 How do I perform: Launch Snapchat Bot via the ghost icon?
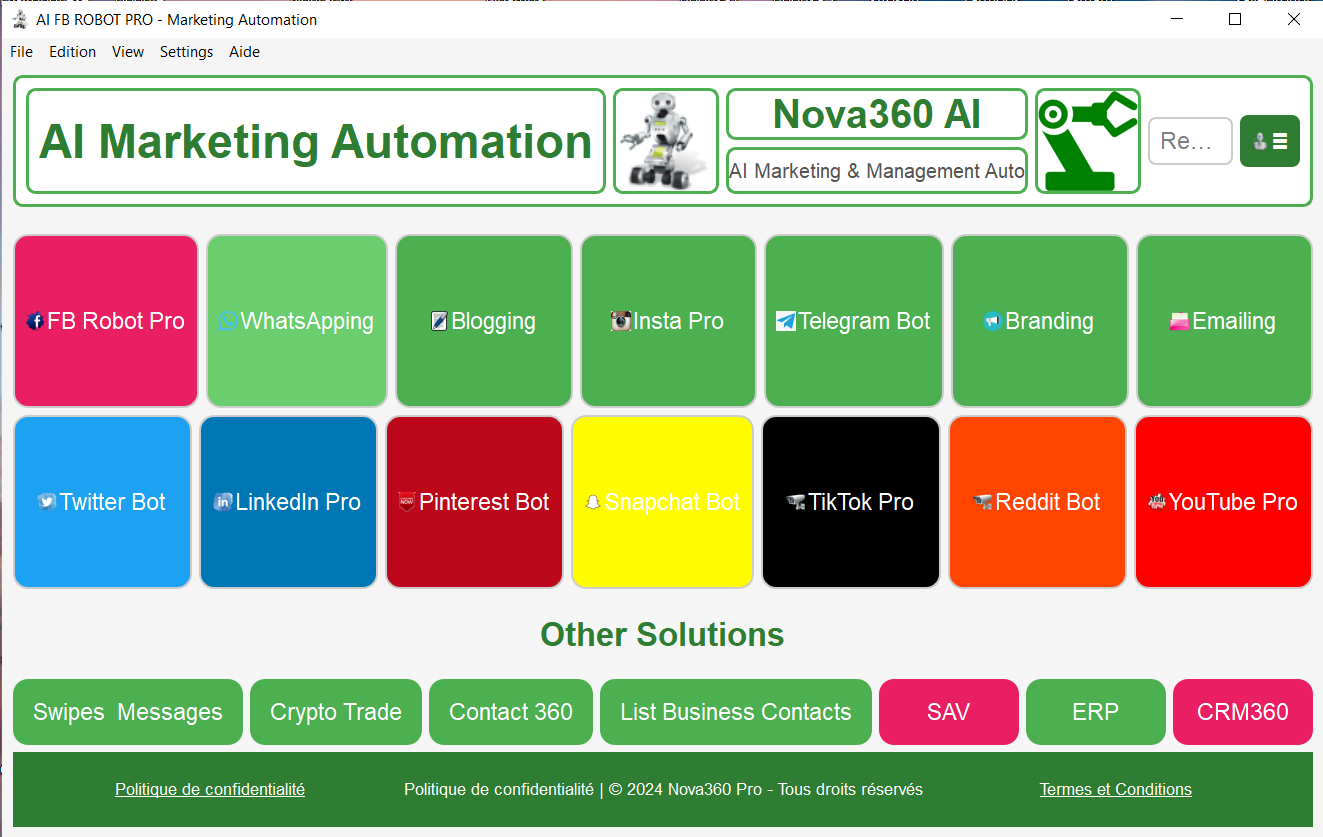662,502
